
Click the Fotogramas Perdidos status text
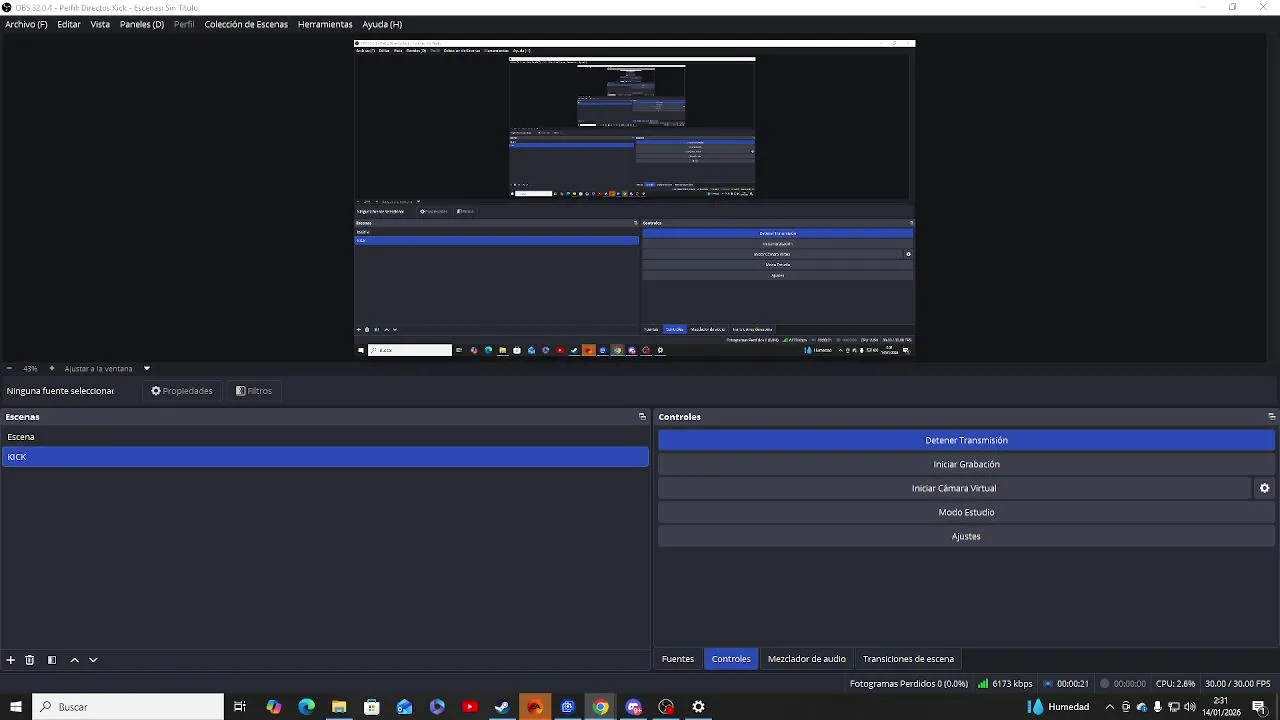[x=909, y=684]
